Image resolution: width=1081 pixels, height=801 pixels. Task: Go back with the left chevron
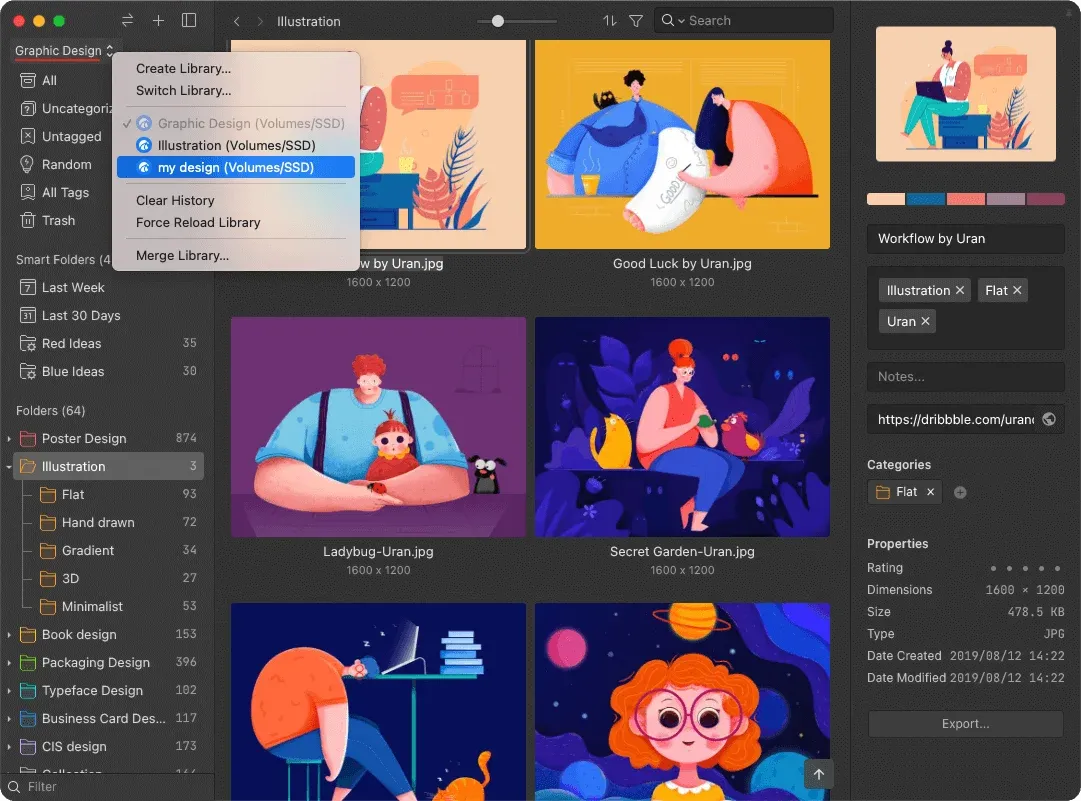pos(236,21)
